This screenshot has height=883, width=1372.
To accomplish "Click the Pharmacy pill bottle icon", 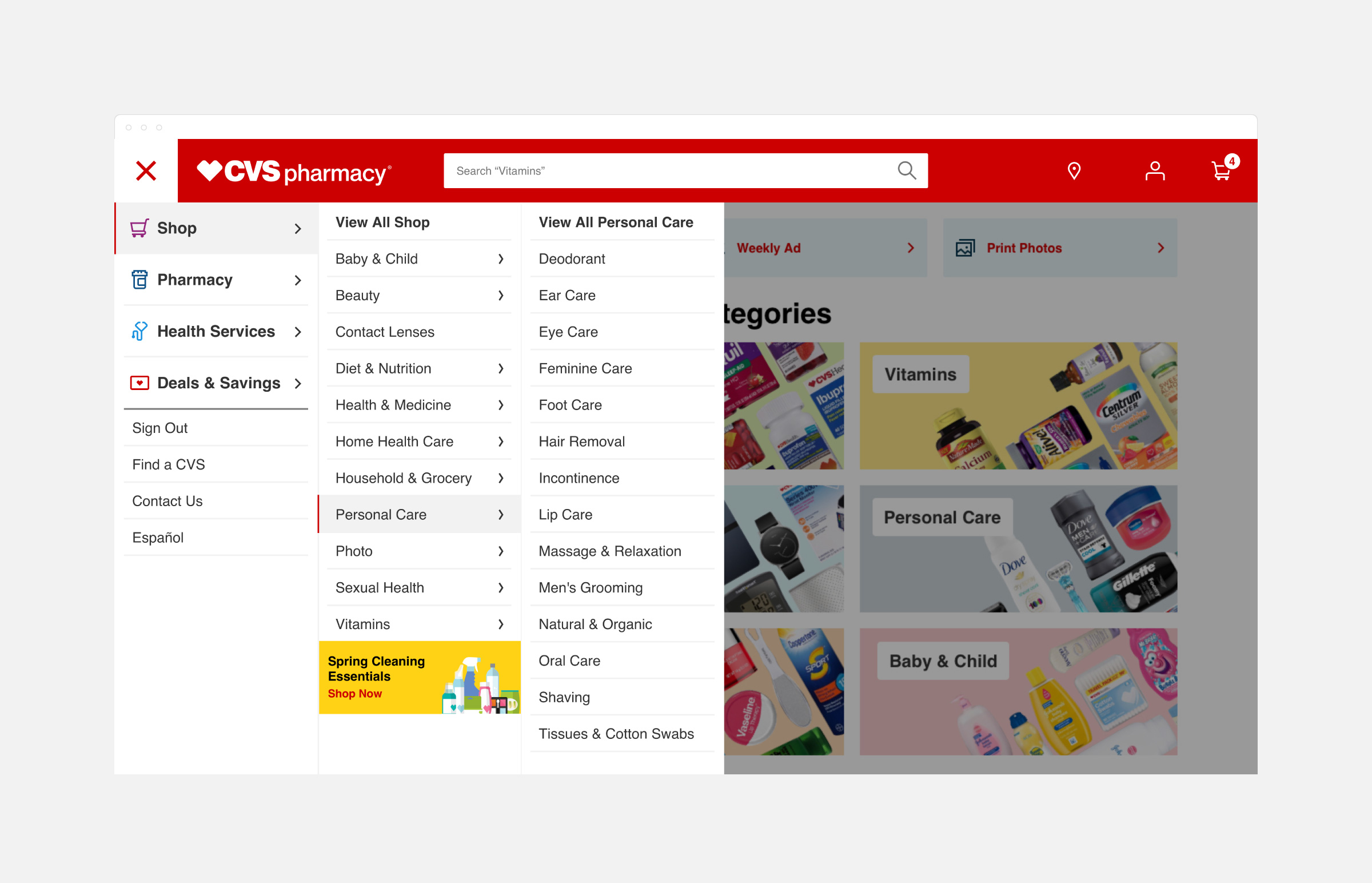I will pyautogui.click(x=139, y=280).
